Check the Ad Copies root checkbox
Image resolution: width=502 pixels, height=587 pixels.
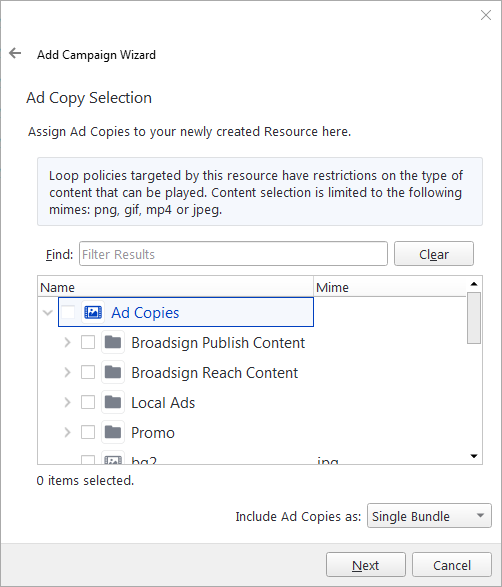tap(68, 312)
